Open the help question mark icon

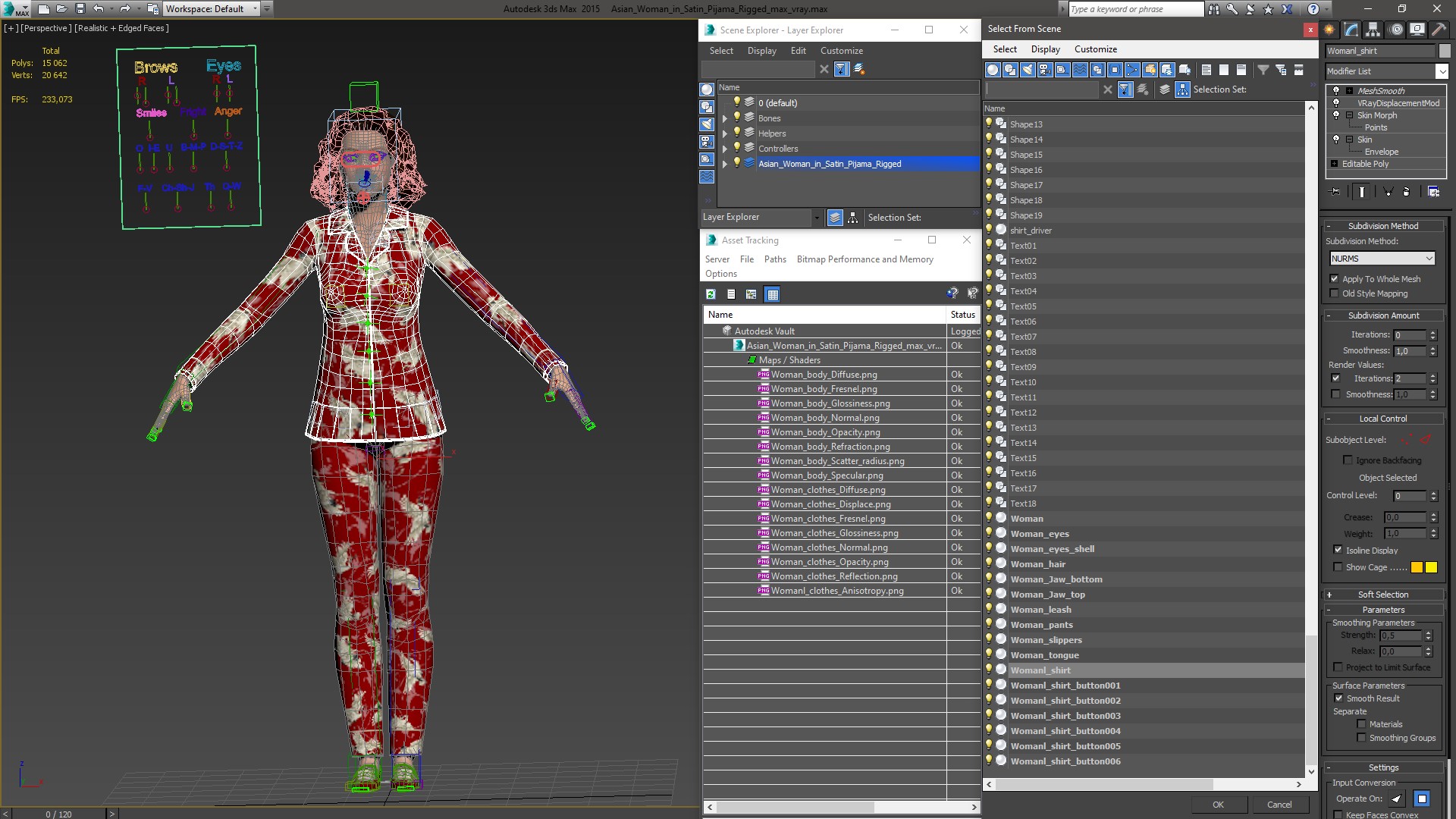coord(1313,9)
